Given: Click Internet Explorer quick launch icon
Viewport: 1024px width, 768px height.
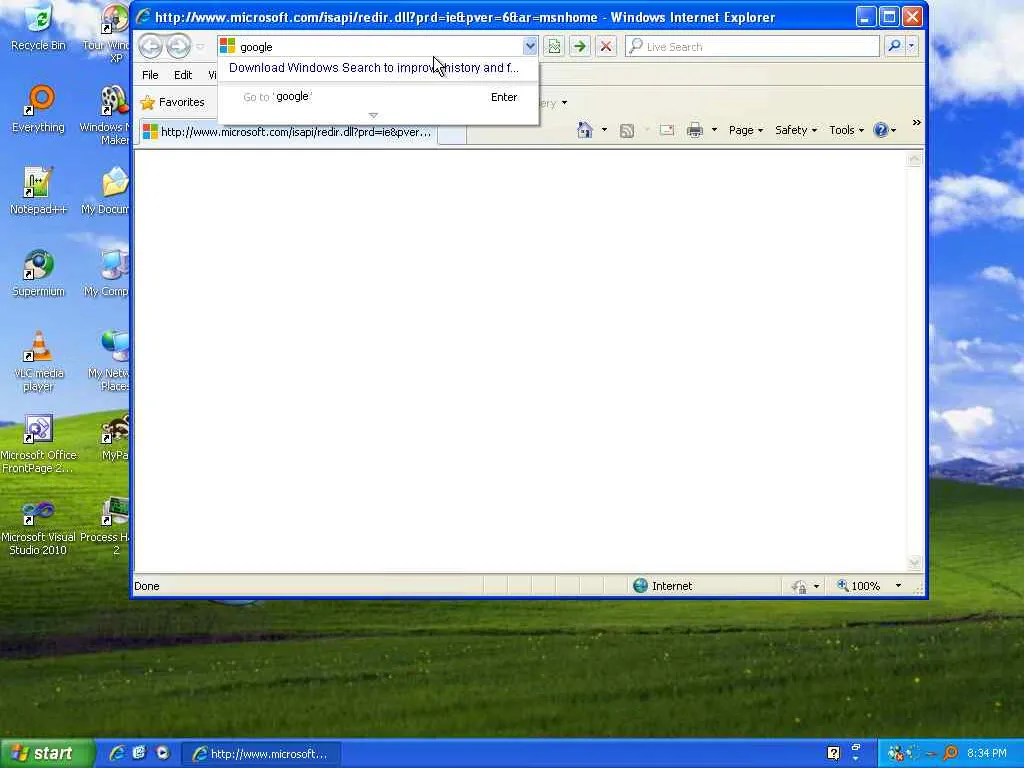Looking at the screenshot, I should tap(117, 753).
